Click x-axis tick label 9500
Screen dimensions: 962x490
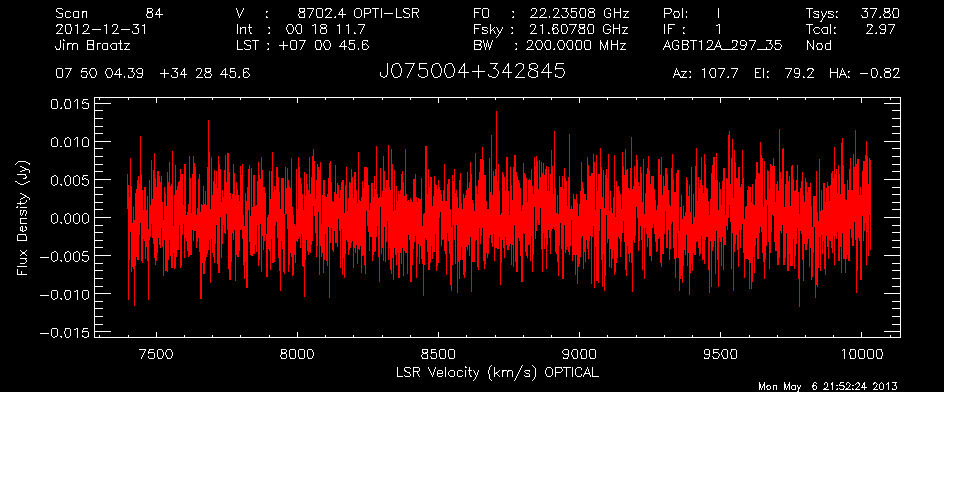720,354
